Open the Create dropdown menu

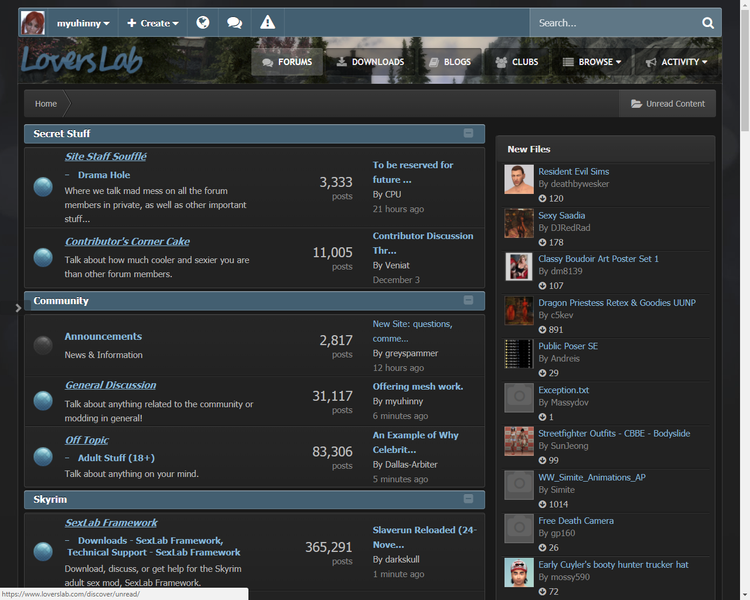tap(153, 23)
